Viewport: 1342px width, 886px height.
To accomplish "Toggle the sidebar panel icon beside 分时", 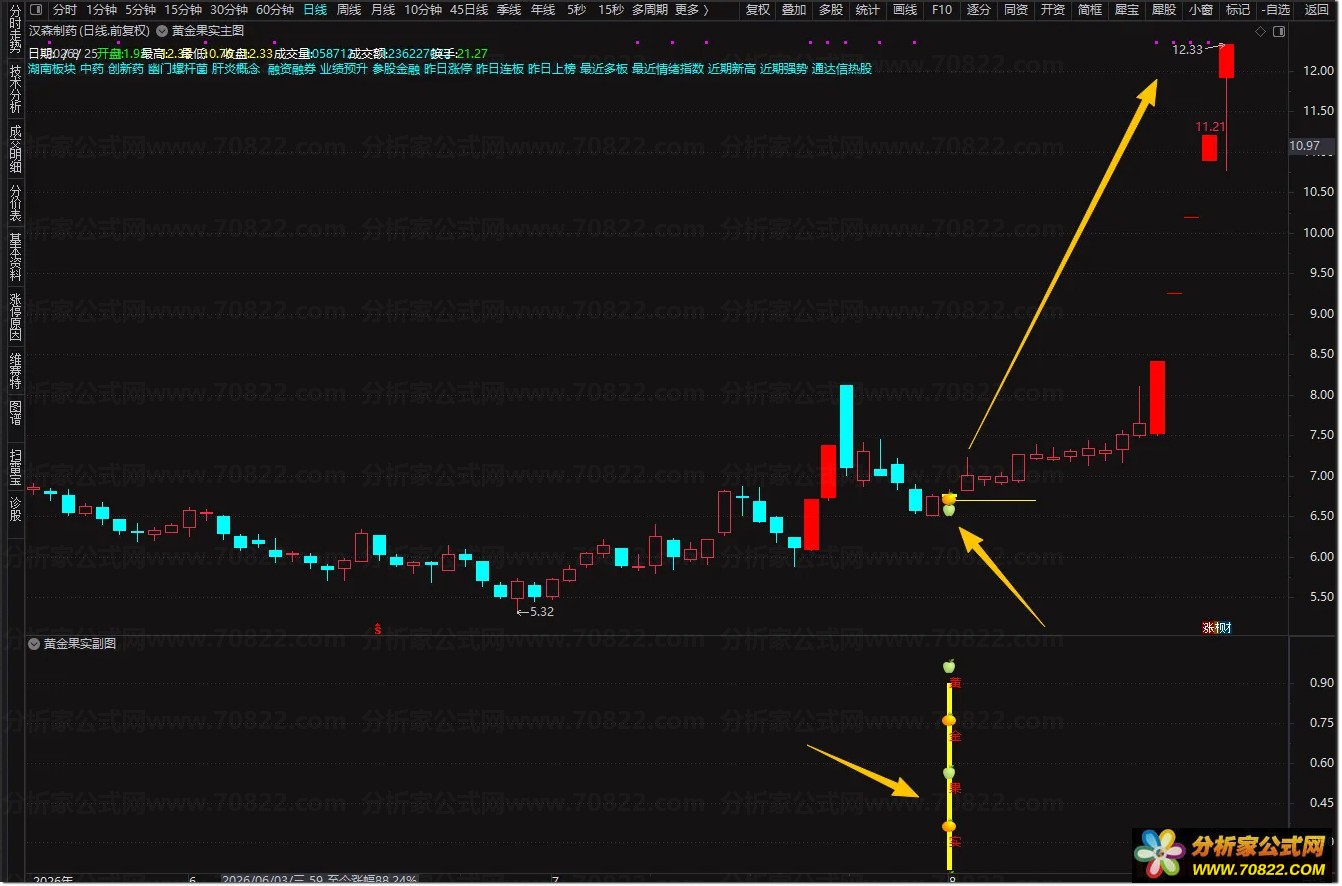I will coord(36,10).
